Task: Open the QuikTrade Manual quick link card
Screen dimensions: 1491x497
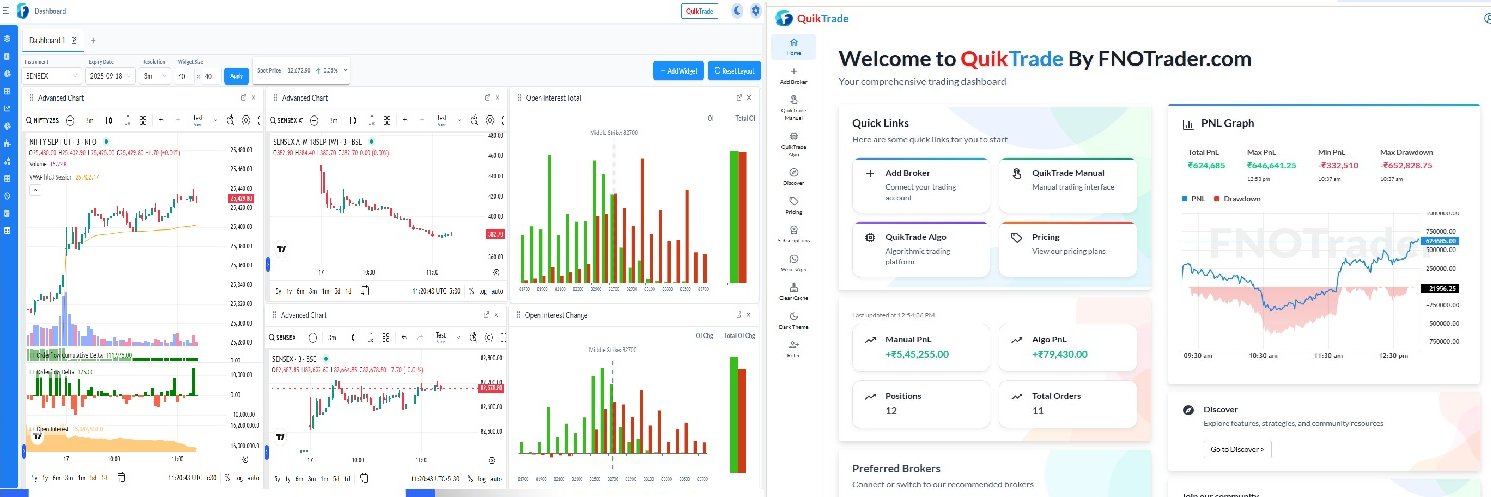Action: [1067, 185]
